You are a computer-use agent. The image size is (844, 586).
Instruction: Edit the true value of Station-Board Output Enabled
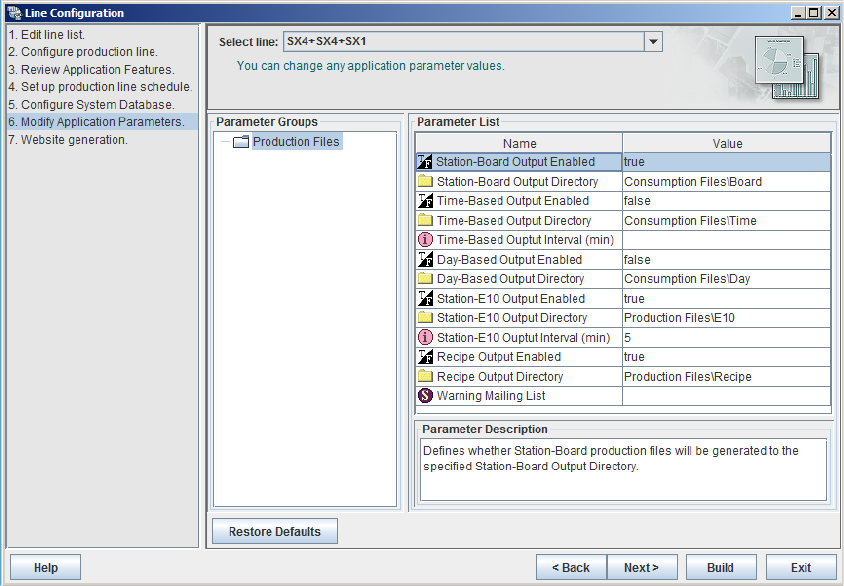[x=726, y=161]
